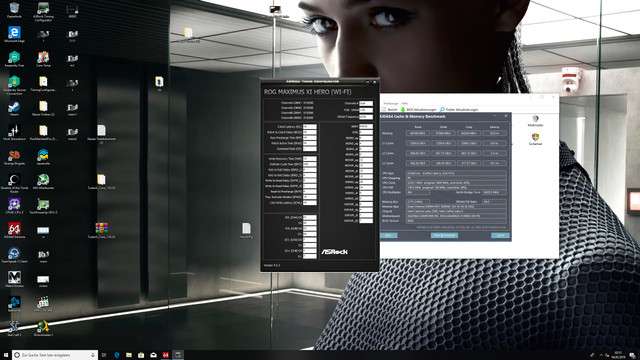Click the Refresh Cycle Time (tRFC) field
The image size is (640, 360).
click(x=309, y=164)
